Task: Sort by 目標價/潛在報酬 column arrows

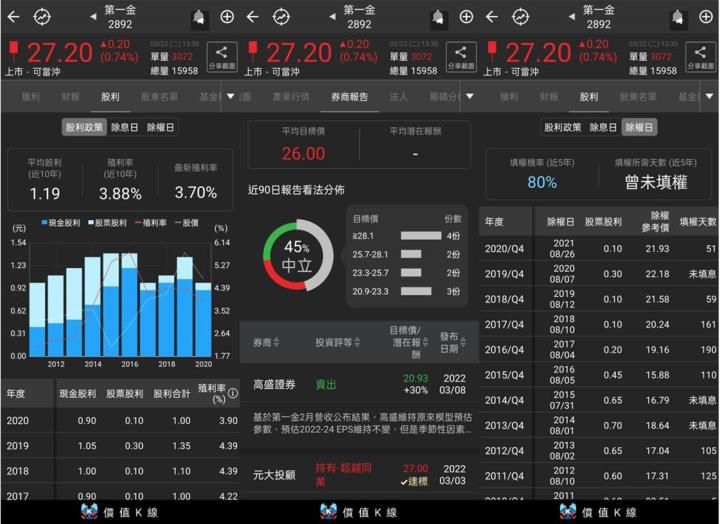Action: [425, 342]
